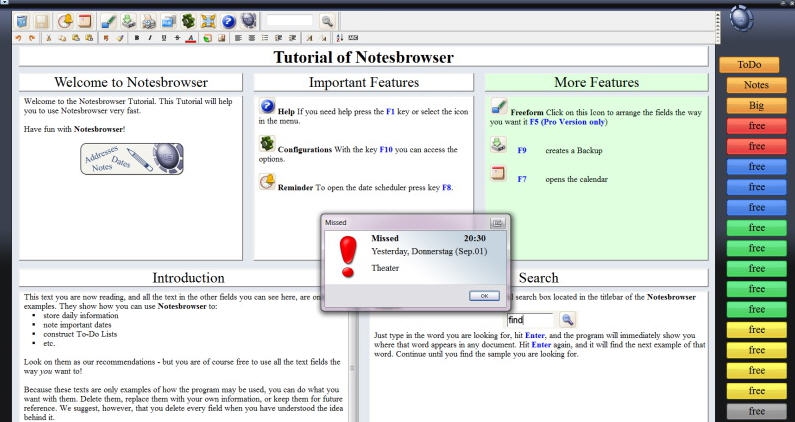
Task: Click the small icon in Missed dialog titlebar
Action: tap(497, 223)
